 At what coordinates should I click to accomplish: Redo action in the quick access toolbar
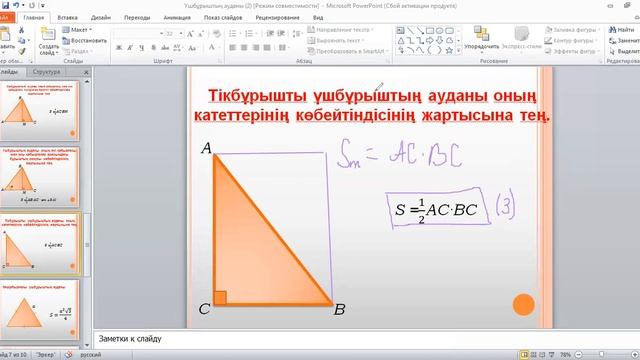pos(32,6)
